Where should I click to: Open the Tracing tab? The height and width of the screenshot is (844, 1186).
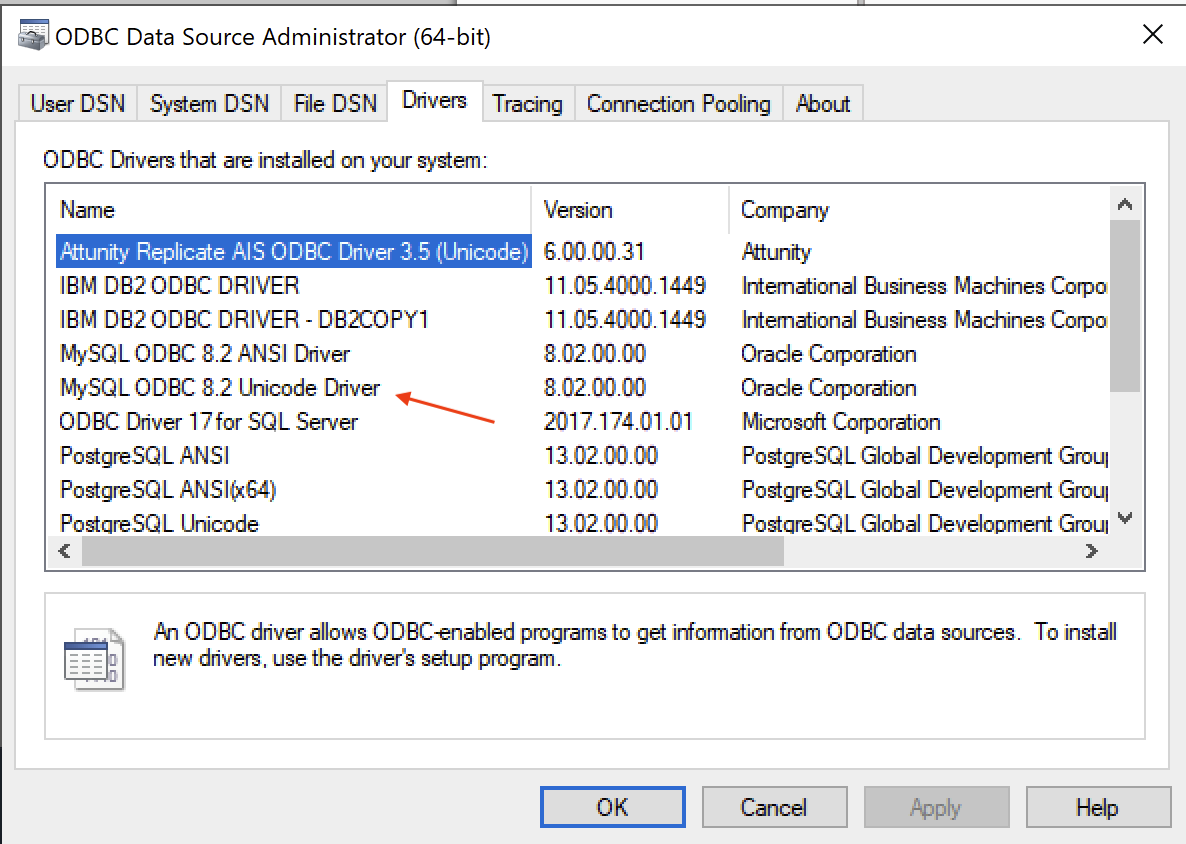pyautogui.click(x=527, y=104)
